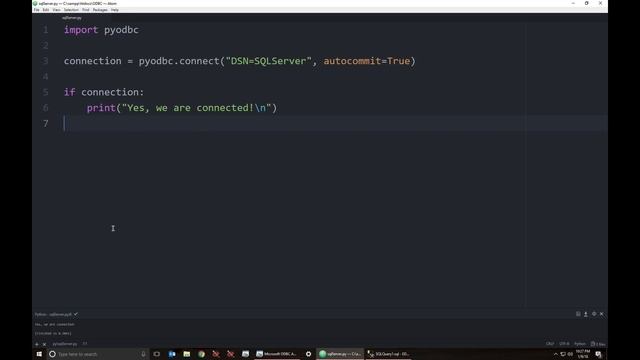Open the Packages menu

(x=100, y=10)
